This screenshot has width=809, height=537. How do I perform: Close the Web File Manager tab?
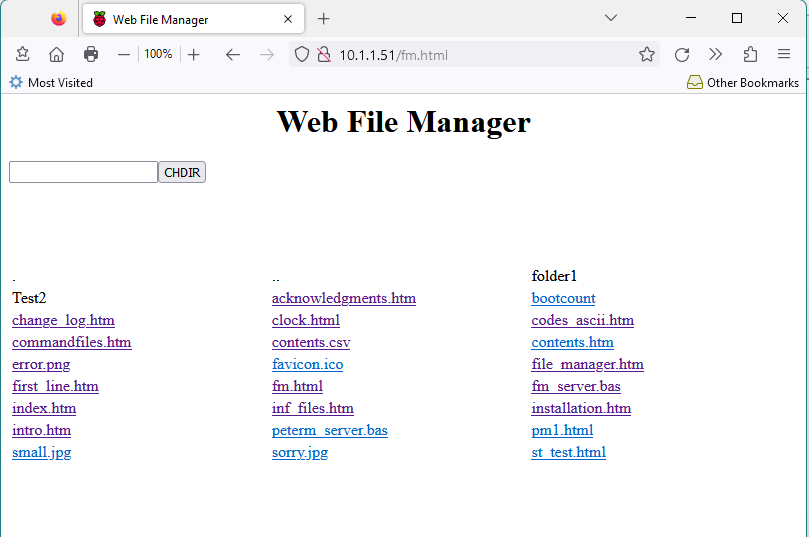coord(289,19)
